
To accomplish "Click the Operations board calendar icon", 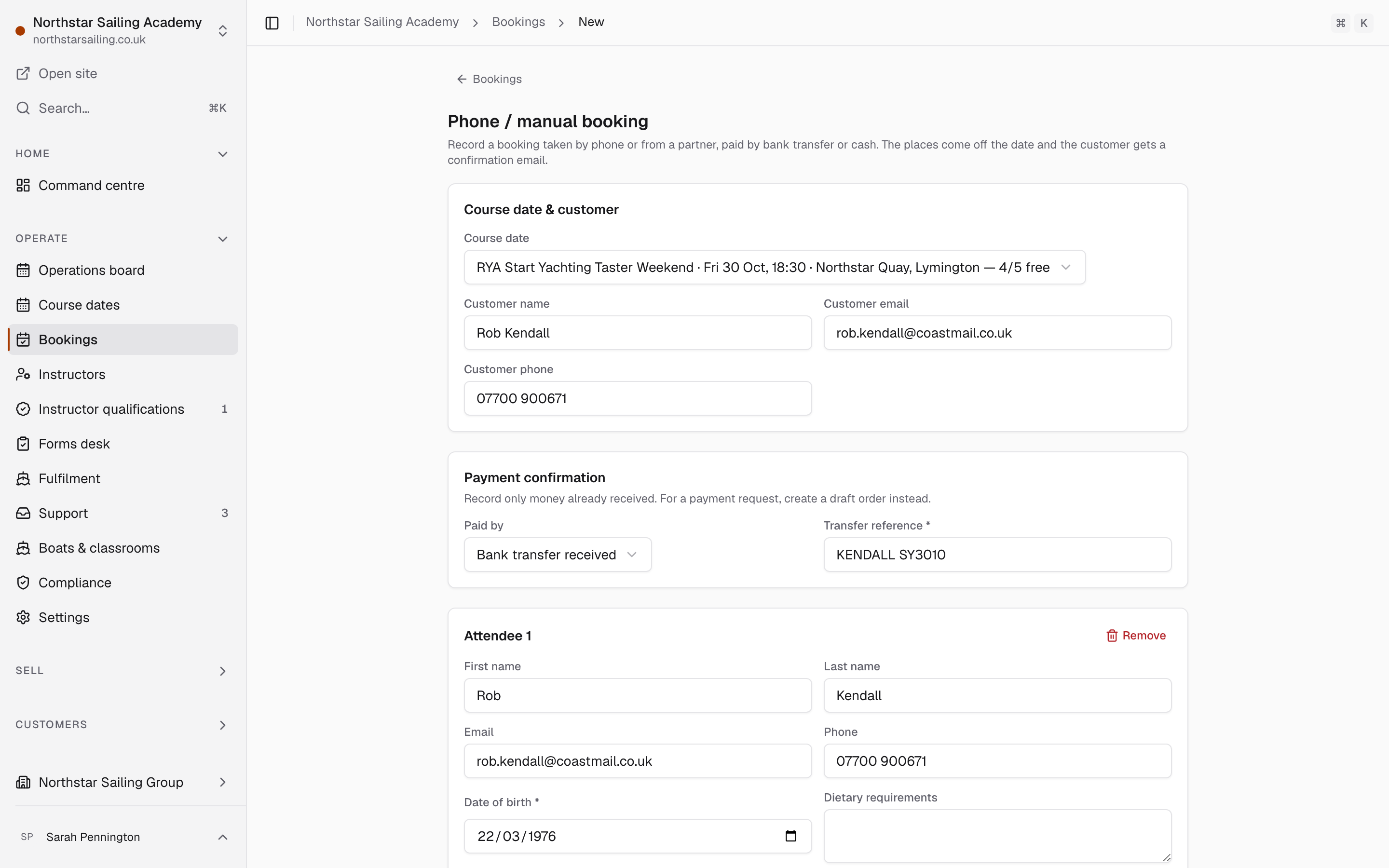I will 23,271.
